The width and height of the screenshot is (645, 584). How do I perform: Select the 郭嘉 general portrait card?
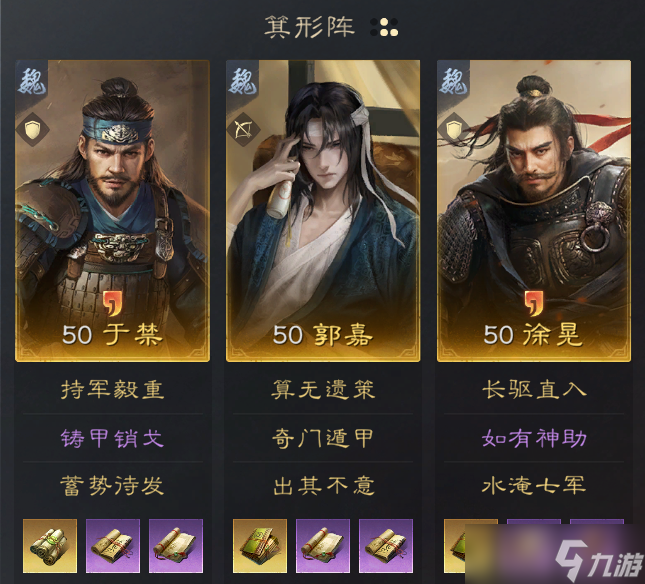[x=323, y=211]
